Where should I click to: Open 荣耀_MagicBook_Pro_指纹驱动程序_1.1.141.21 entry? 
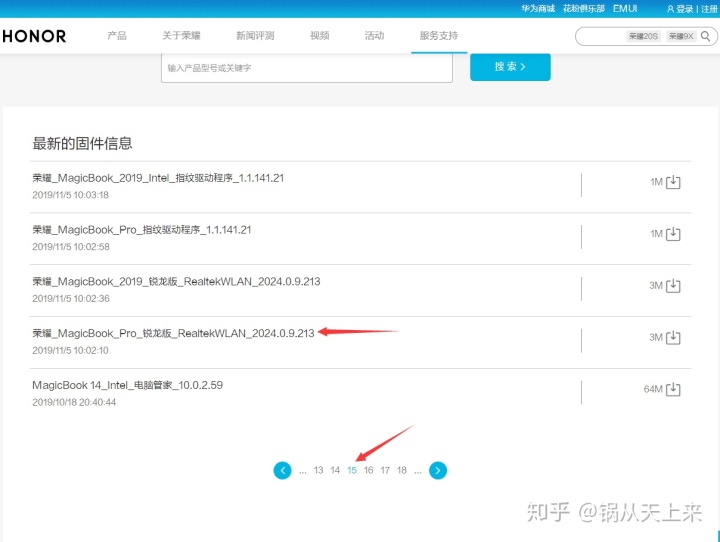coord(142,230)
